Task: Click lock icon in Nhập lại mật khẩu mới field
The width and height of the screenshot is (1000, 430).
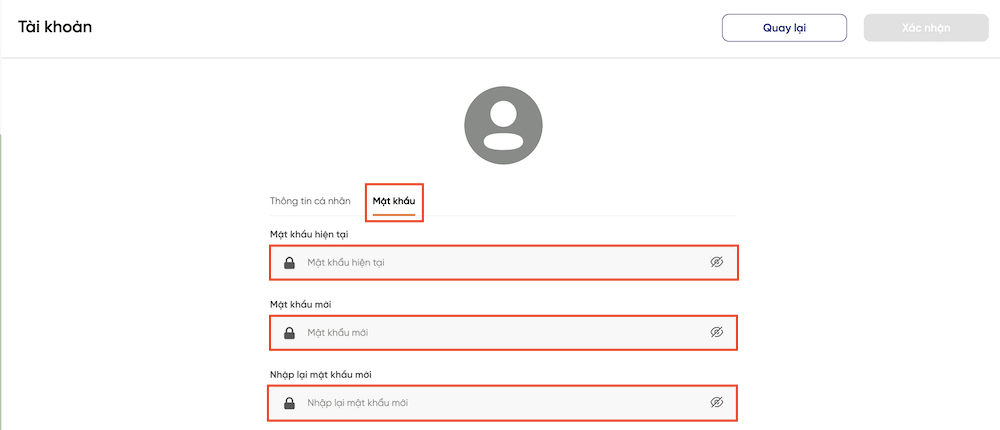Action: click(289, 403)
